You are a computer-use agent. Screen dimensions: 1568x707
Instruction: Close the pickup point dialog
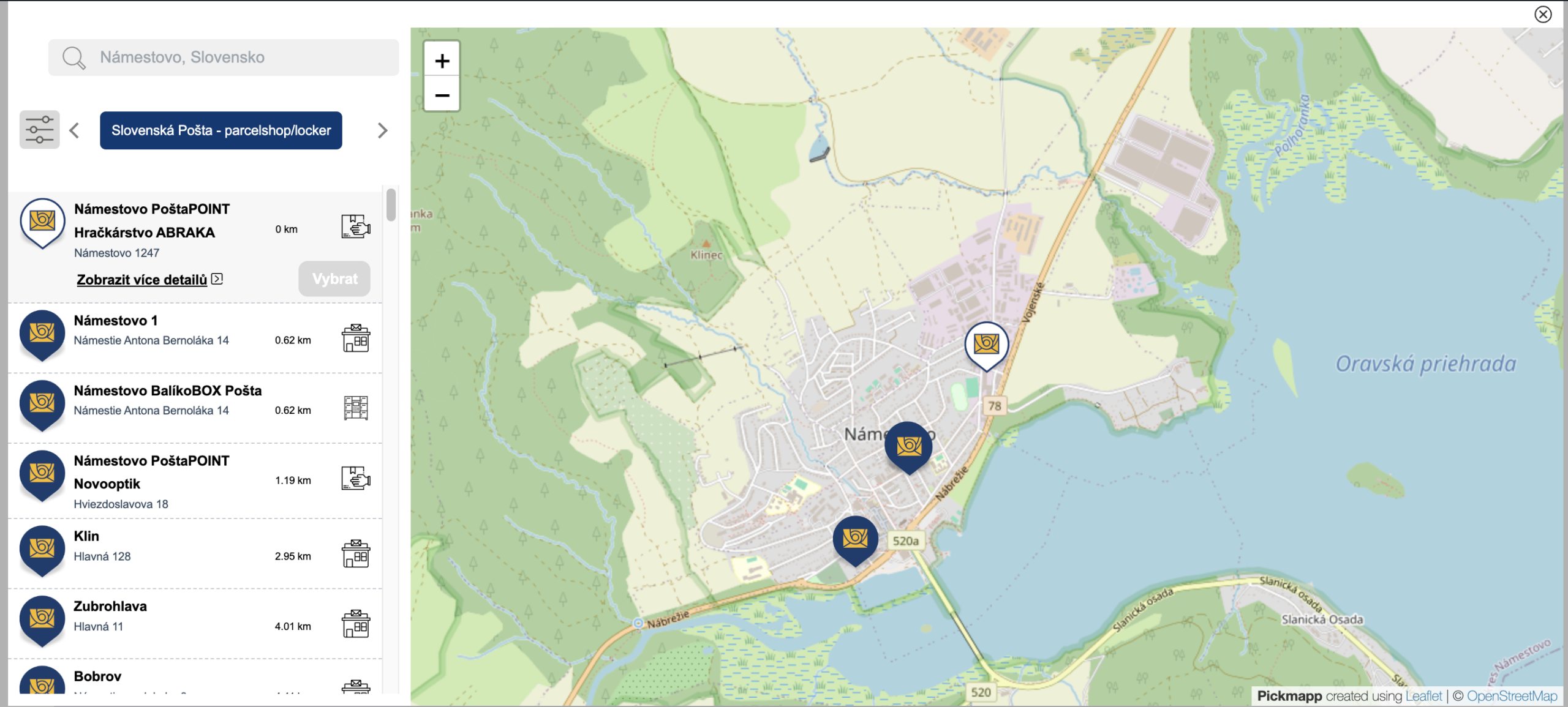click(1543, 14)
